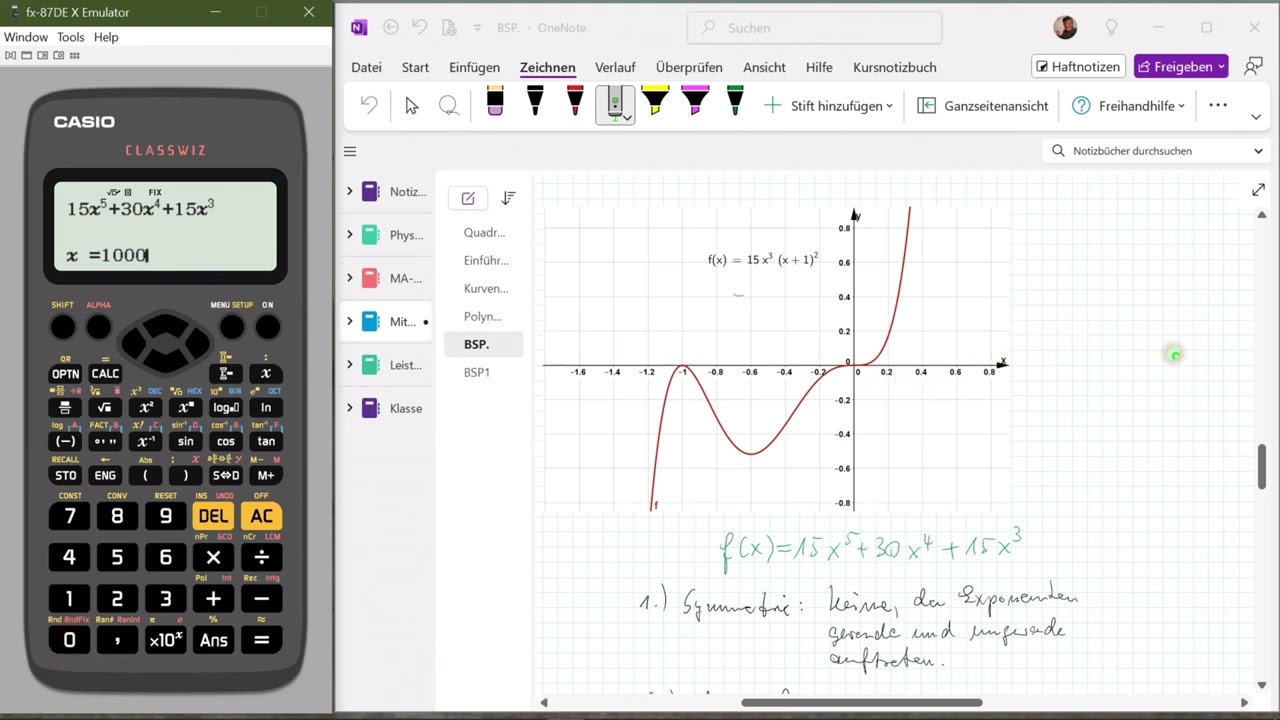Image resolution: width=1280 pixels, height=720 pixels.
Task: Click the calculator OPTN key
Action: tap(65, 374)
